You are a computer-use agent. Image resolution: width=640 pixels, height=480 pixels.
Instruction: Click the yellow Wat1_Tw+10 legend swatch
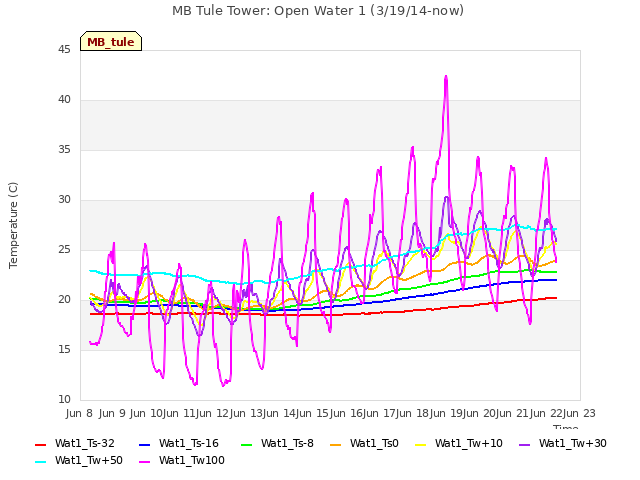[x=421, y=444]
